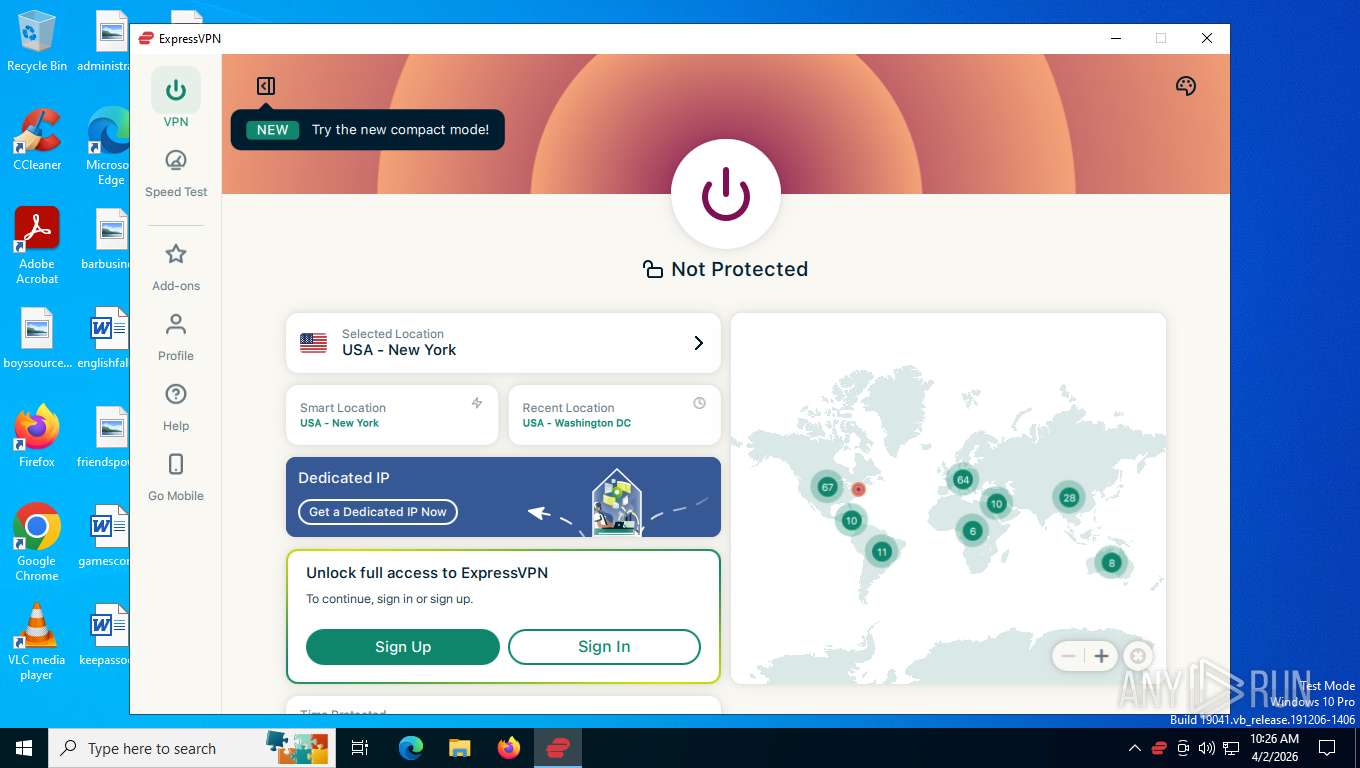
Task: Open Recycle Bin desktop icon
Action: [x=37, y=42]
